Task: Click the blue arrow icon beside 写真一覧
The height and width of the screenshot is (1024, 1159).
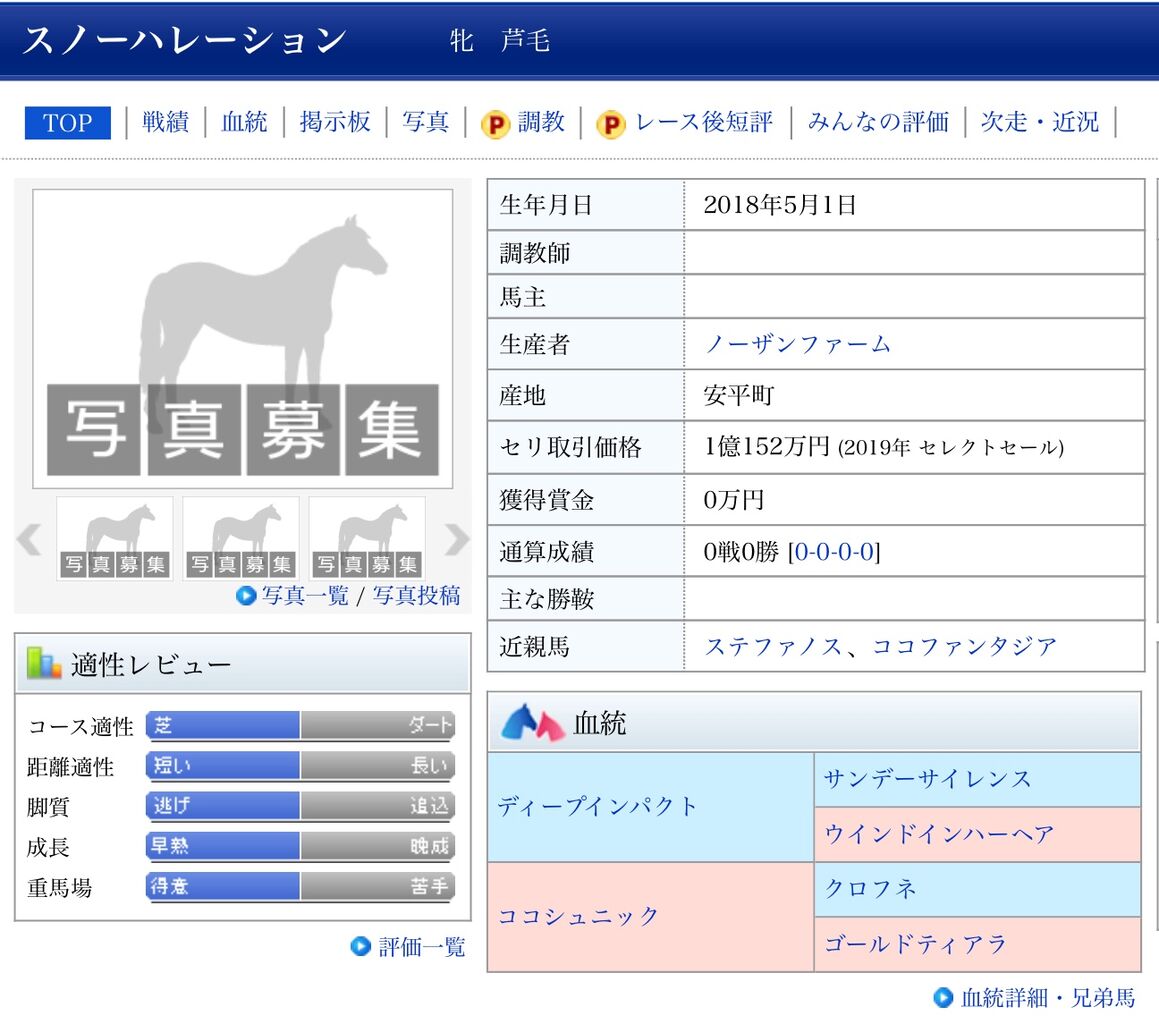Action: point(244,596)
